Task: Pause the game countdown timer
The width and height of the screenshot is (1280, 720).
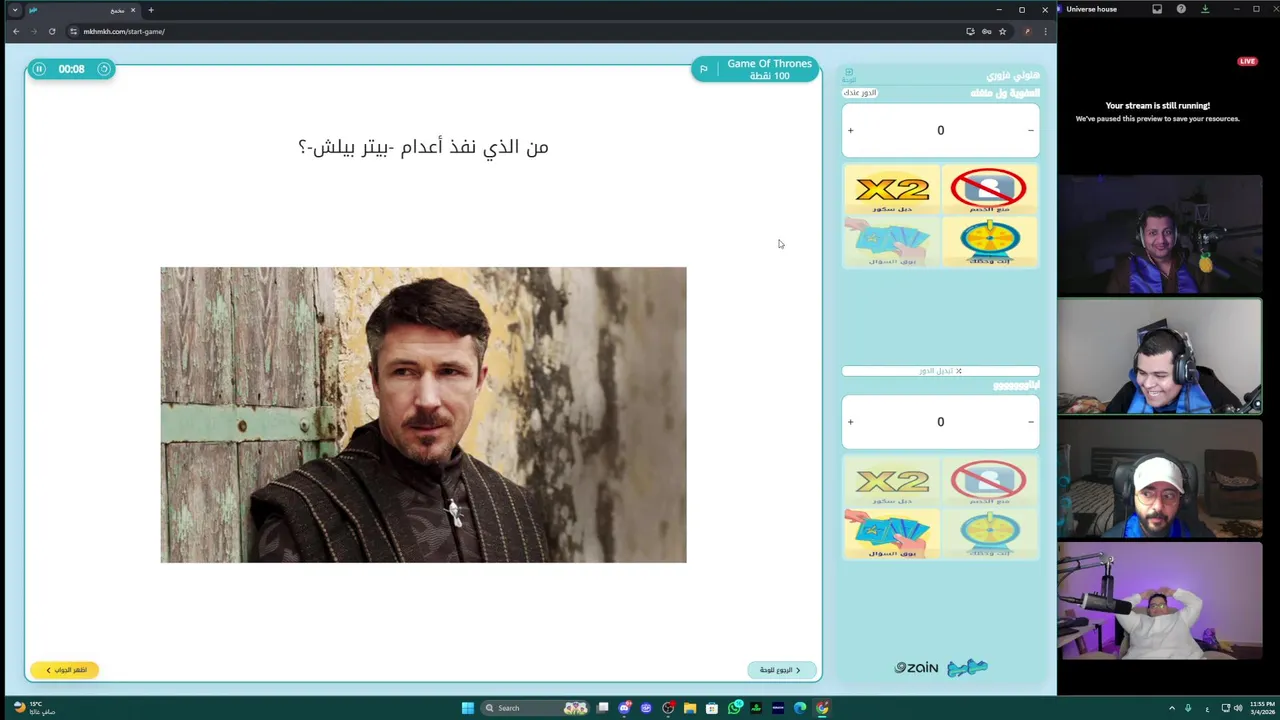Action: [x=39, y=69]
